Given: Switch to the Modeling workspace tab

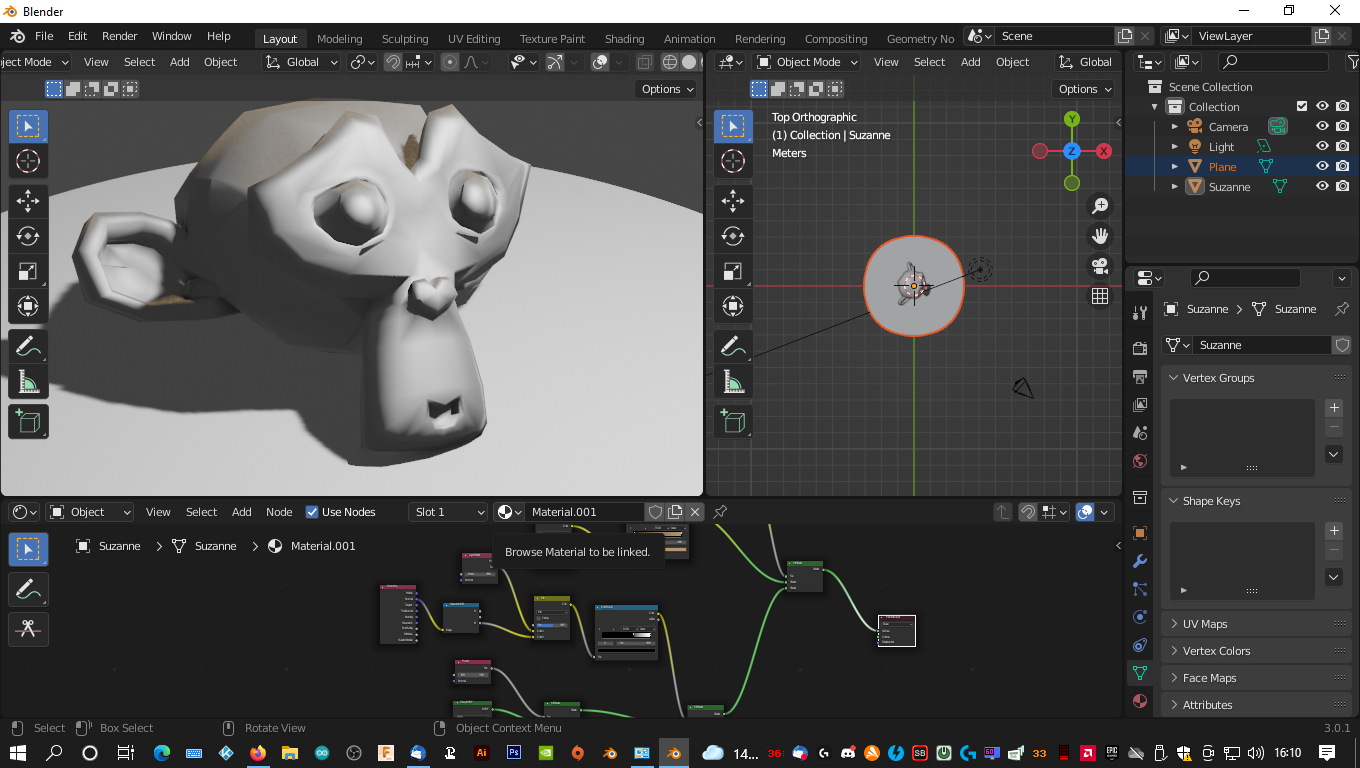Looking at the screenshot, I should coord(340,39).
